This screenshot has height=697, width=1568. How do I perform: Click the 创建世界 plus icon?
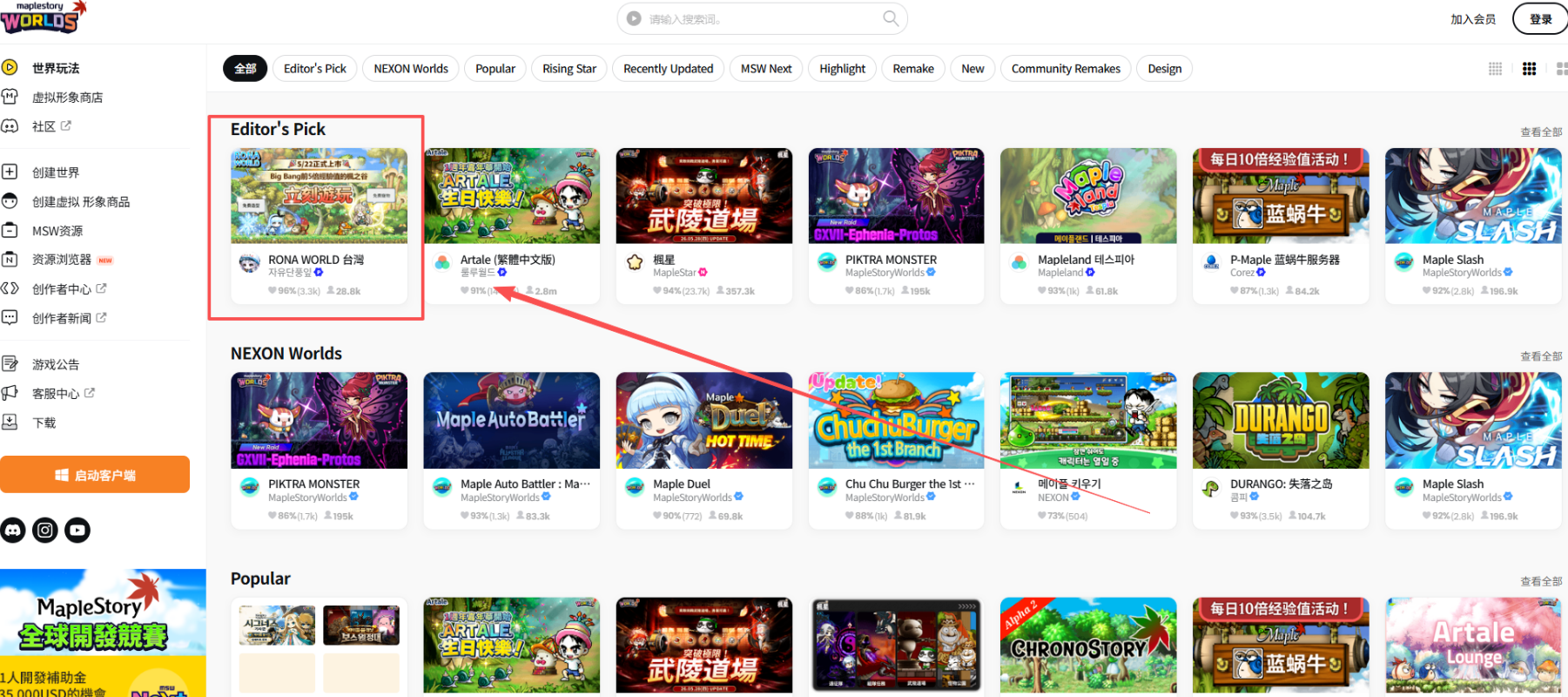point(10,172)
